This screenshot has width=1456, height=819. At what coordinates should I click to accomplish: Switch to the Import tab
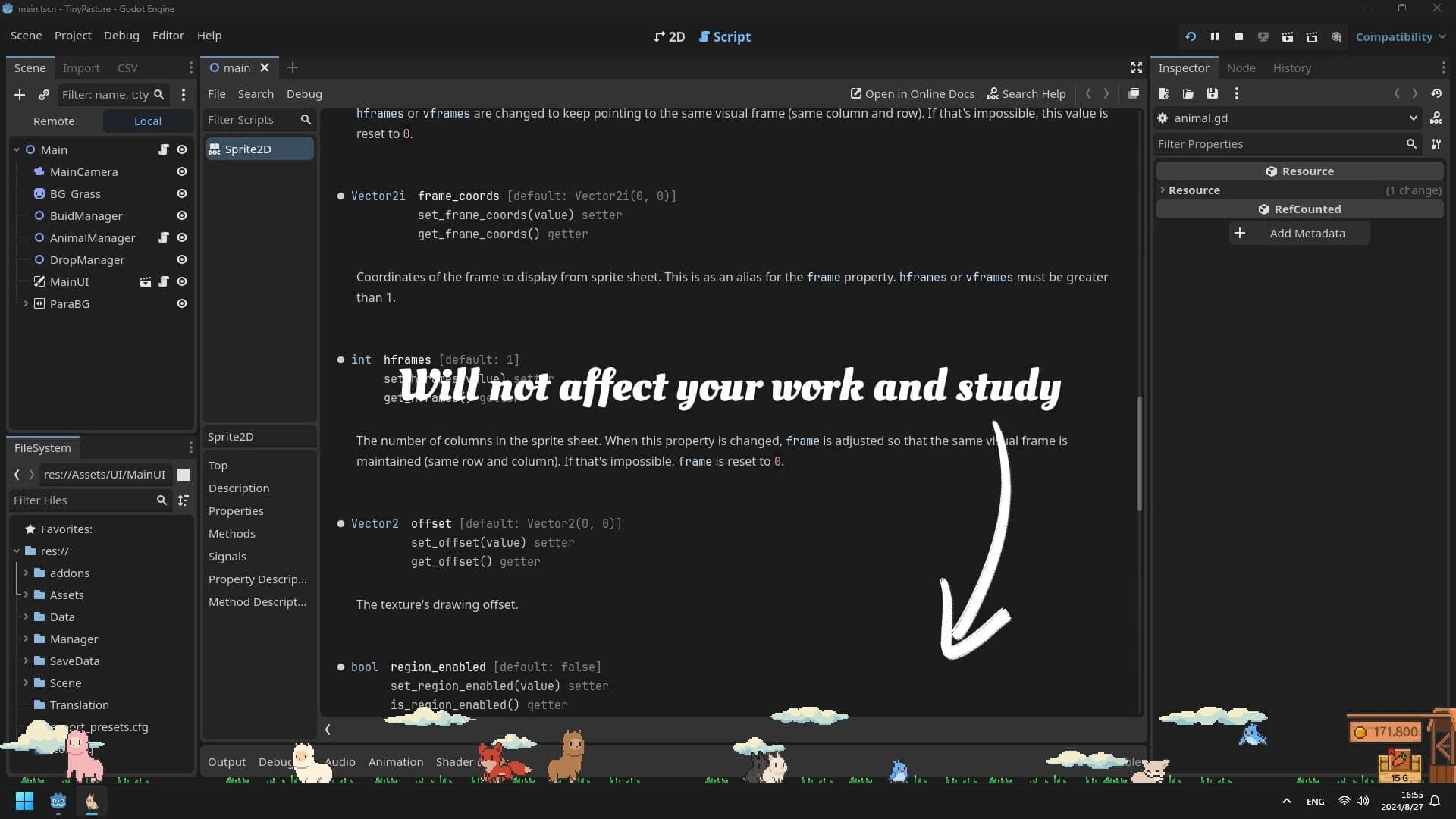(x=80, y=67)
